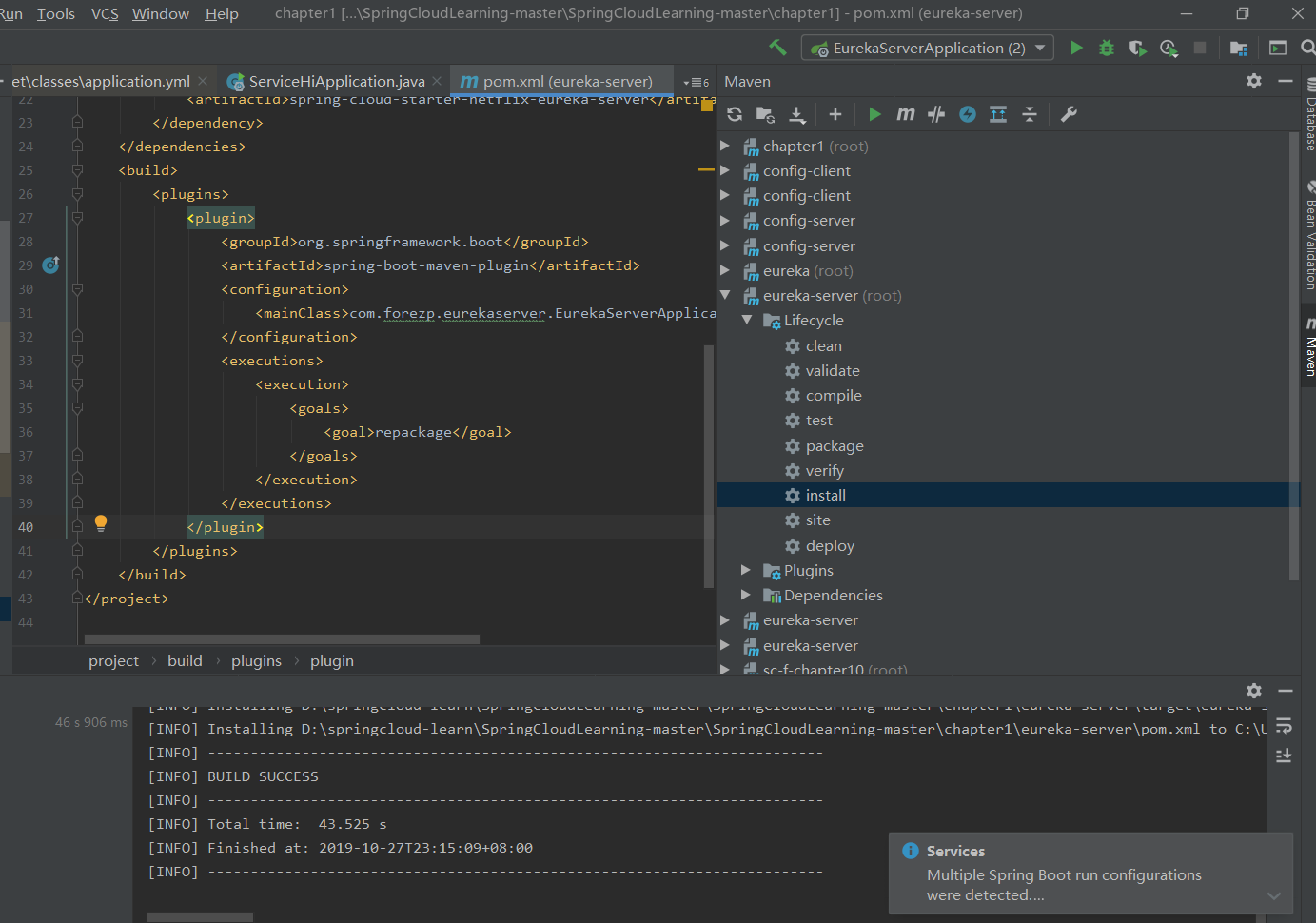Click the profiler run icon in main toolbar
Viewport: 1316px width, 923px height.
point(1169,48)
